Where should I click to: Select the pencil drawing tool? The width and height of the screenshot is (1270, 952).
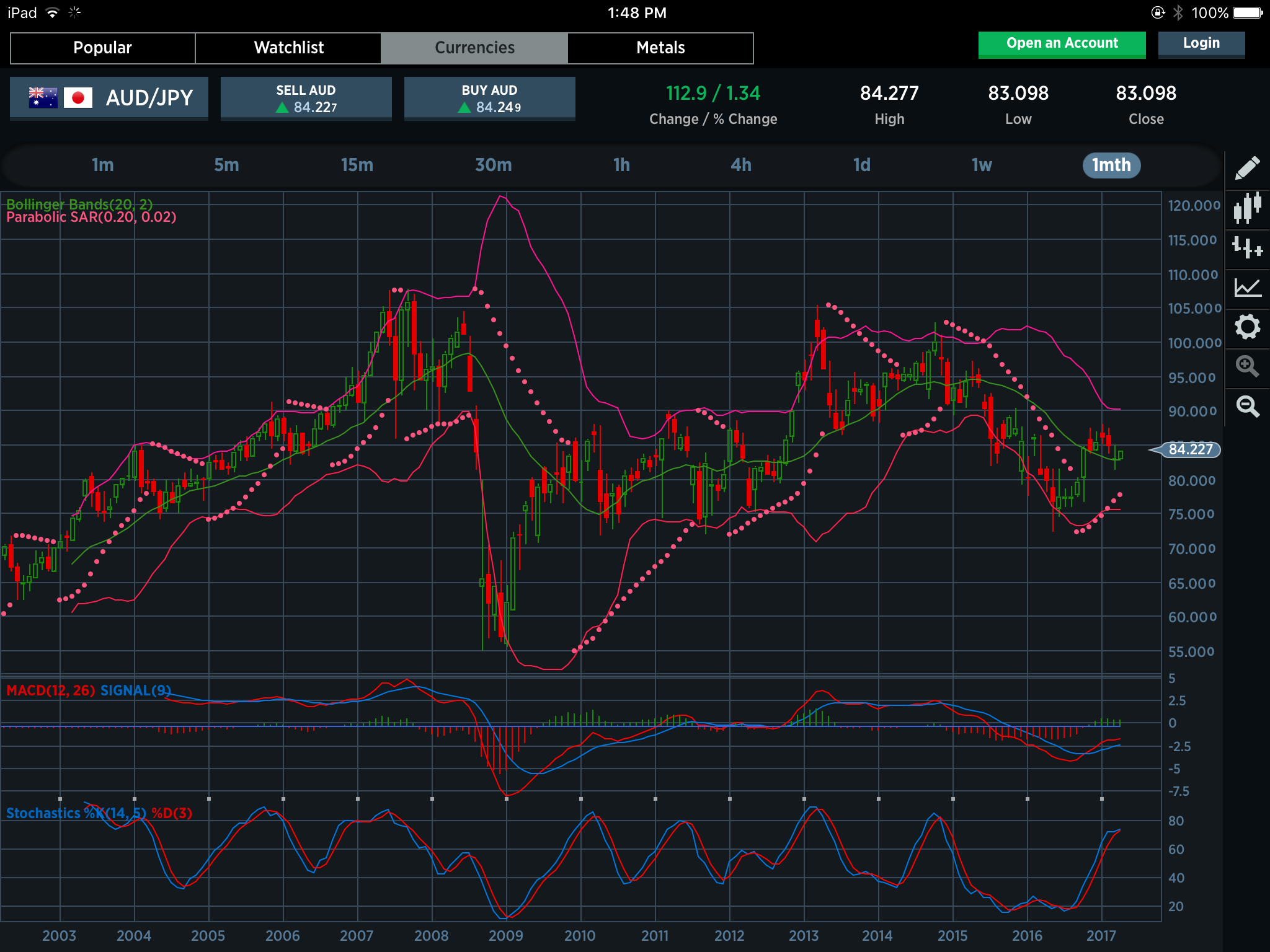click(1247, 167)
